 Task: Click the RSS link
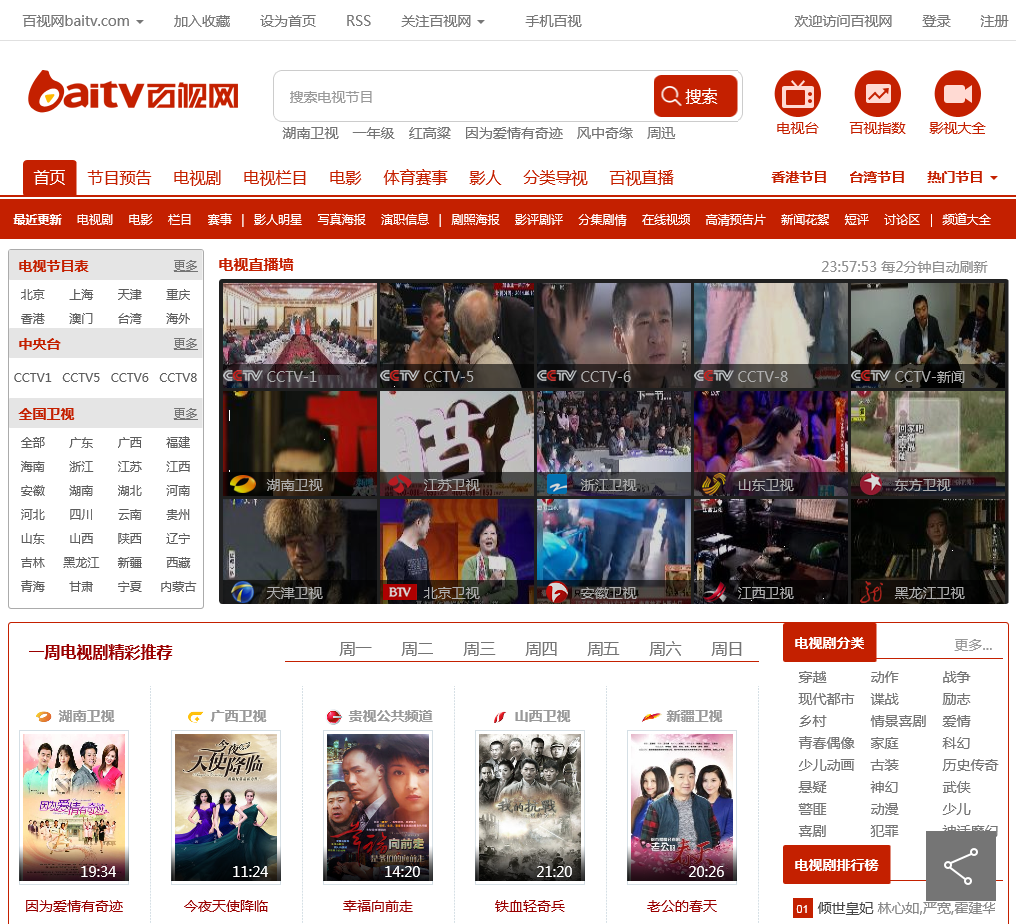[x=358, y=21]
